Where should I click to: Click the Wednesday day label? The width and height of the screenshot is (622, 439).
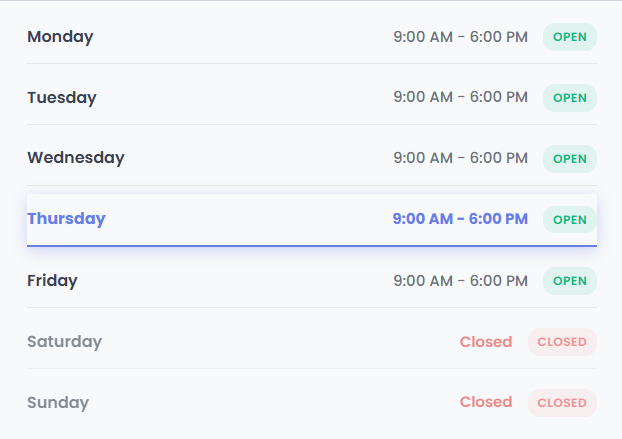coord(76,158)
